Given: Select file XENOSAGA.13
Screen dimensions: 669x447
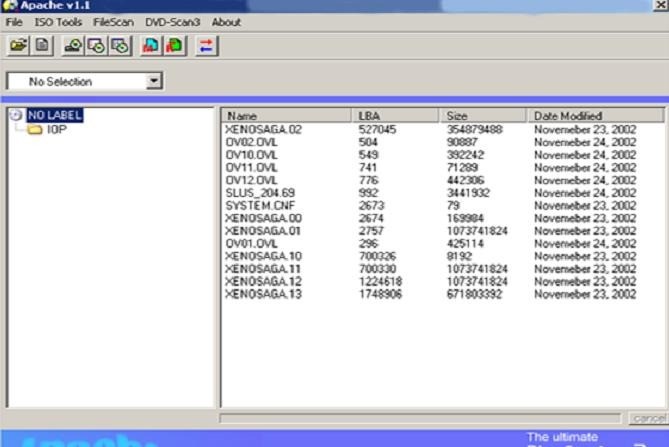Looking at the screenshot, I should pos(263,294).
